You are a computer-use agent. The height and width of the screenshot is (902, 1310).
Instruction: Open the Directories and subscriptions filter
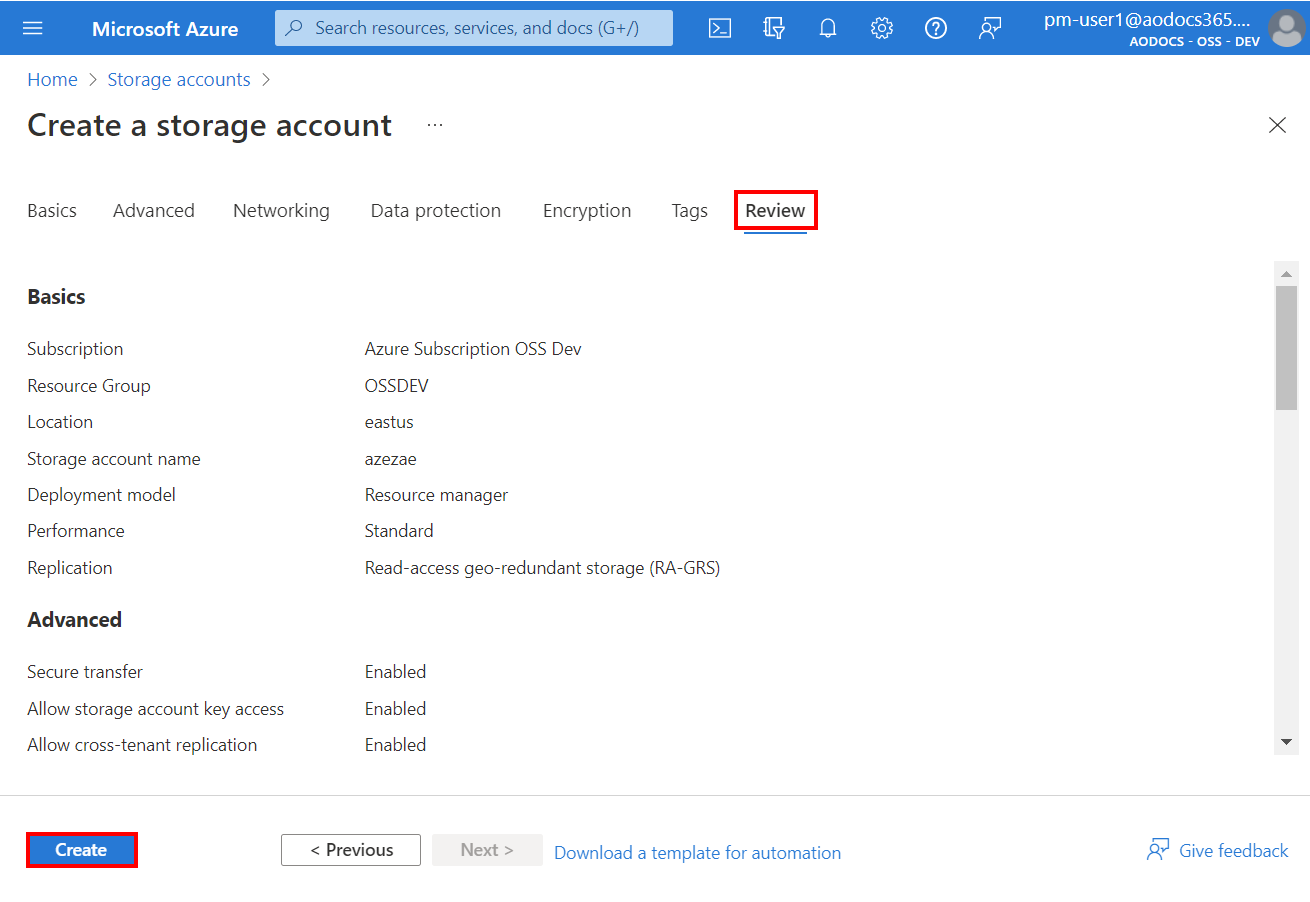coord(773,28)
